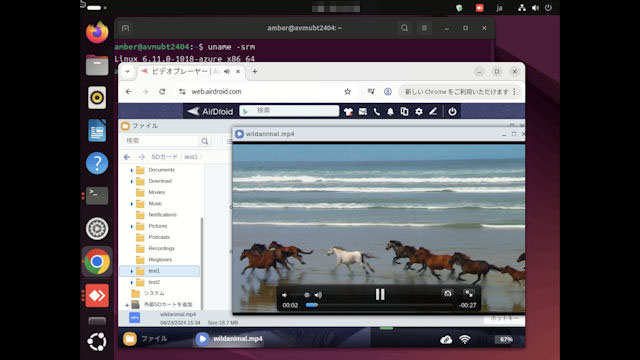
Task: Adjust the video volume slider knob
Action: pos(307,295)
